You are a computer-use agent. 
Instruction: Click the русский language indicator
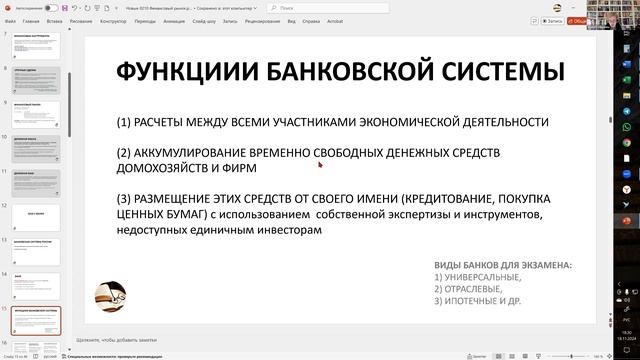pos(50,356)
